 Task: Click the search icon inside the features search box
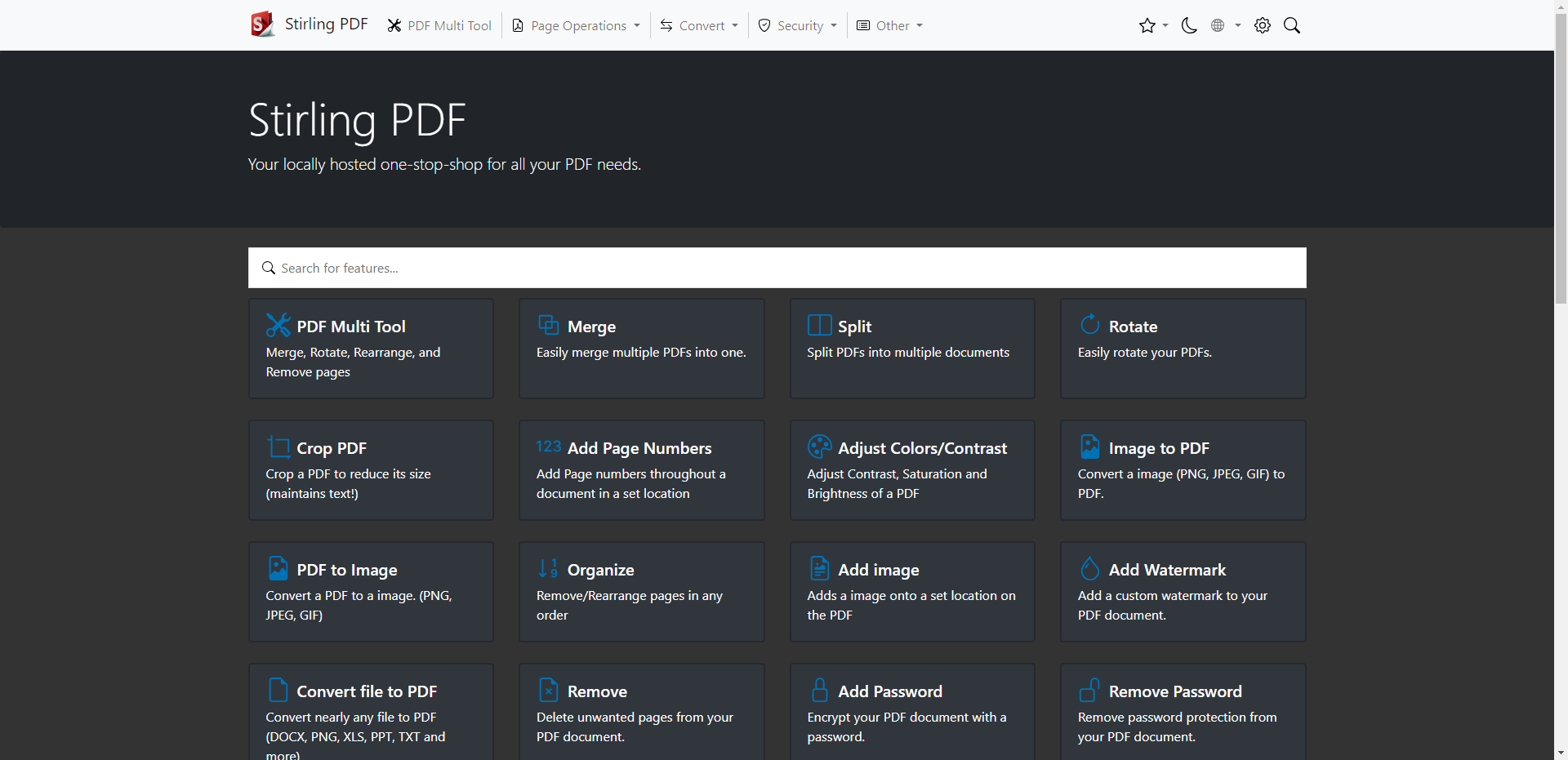tap(268, 268)
